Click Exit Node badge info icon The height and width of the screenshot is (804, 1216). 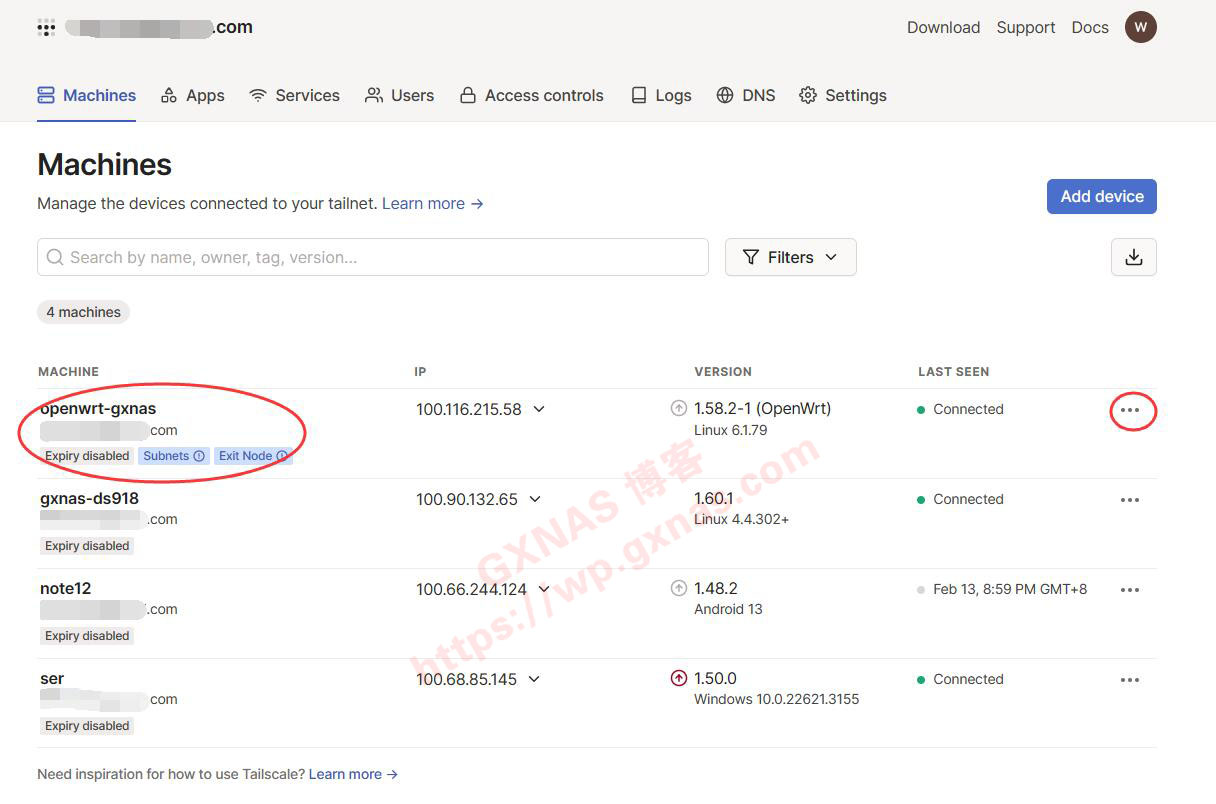point(282,456)
